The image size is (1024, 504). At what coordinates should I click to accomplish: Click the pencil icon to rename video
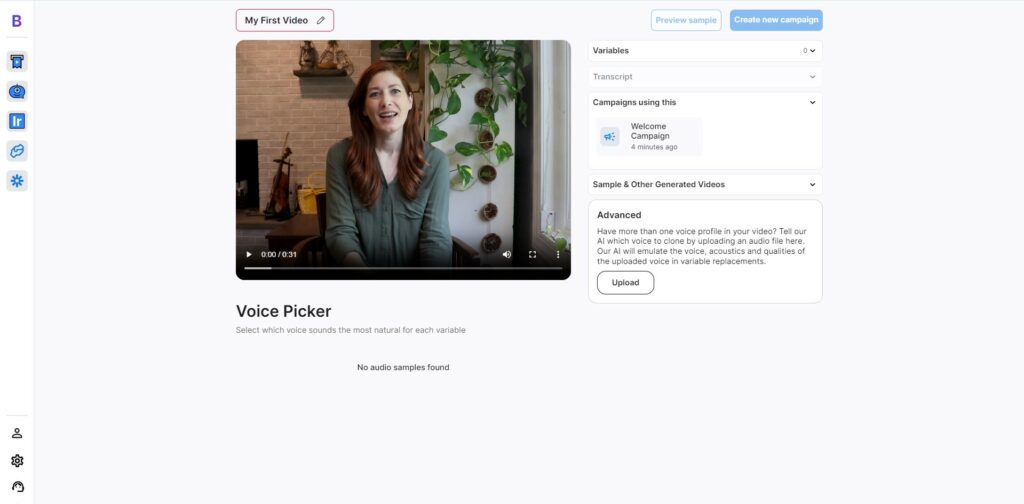pyautogui.click(x=321, y=20)
